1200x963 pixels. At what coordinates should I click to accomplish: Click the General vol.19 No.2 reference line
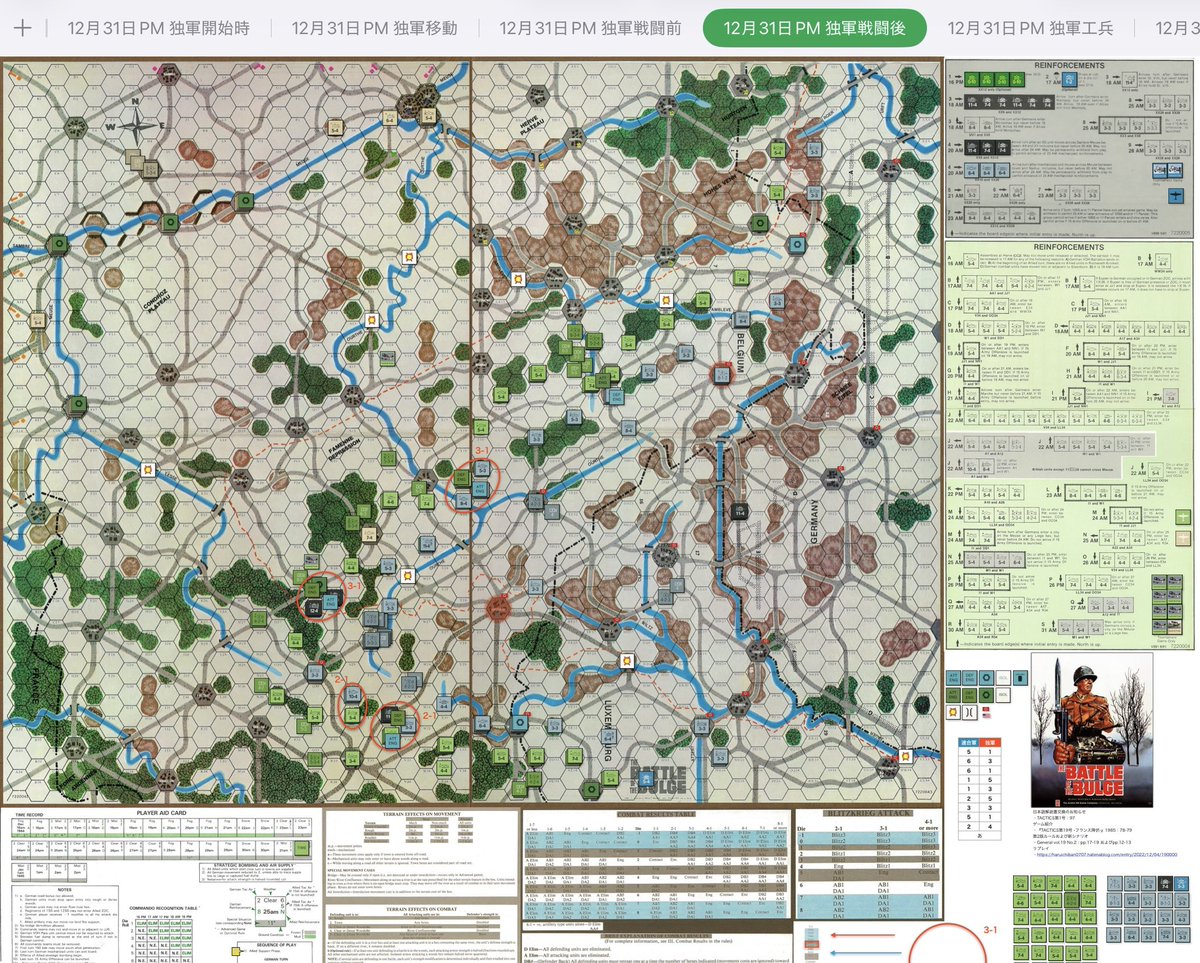1083,842
